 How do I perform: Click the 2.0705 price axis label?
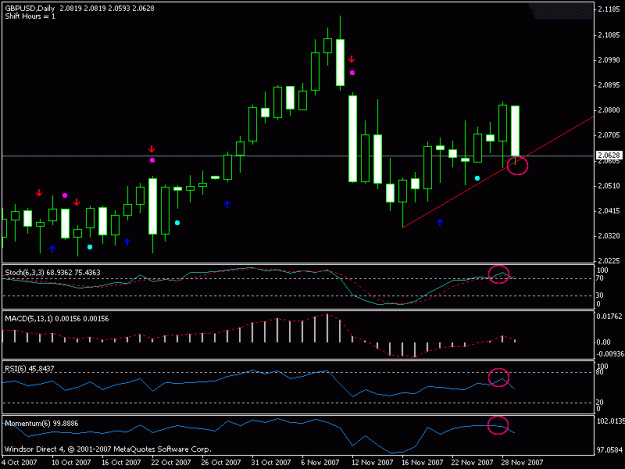coord(609,135)
